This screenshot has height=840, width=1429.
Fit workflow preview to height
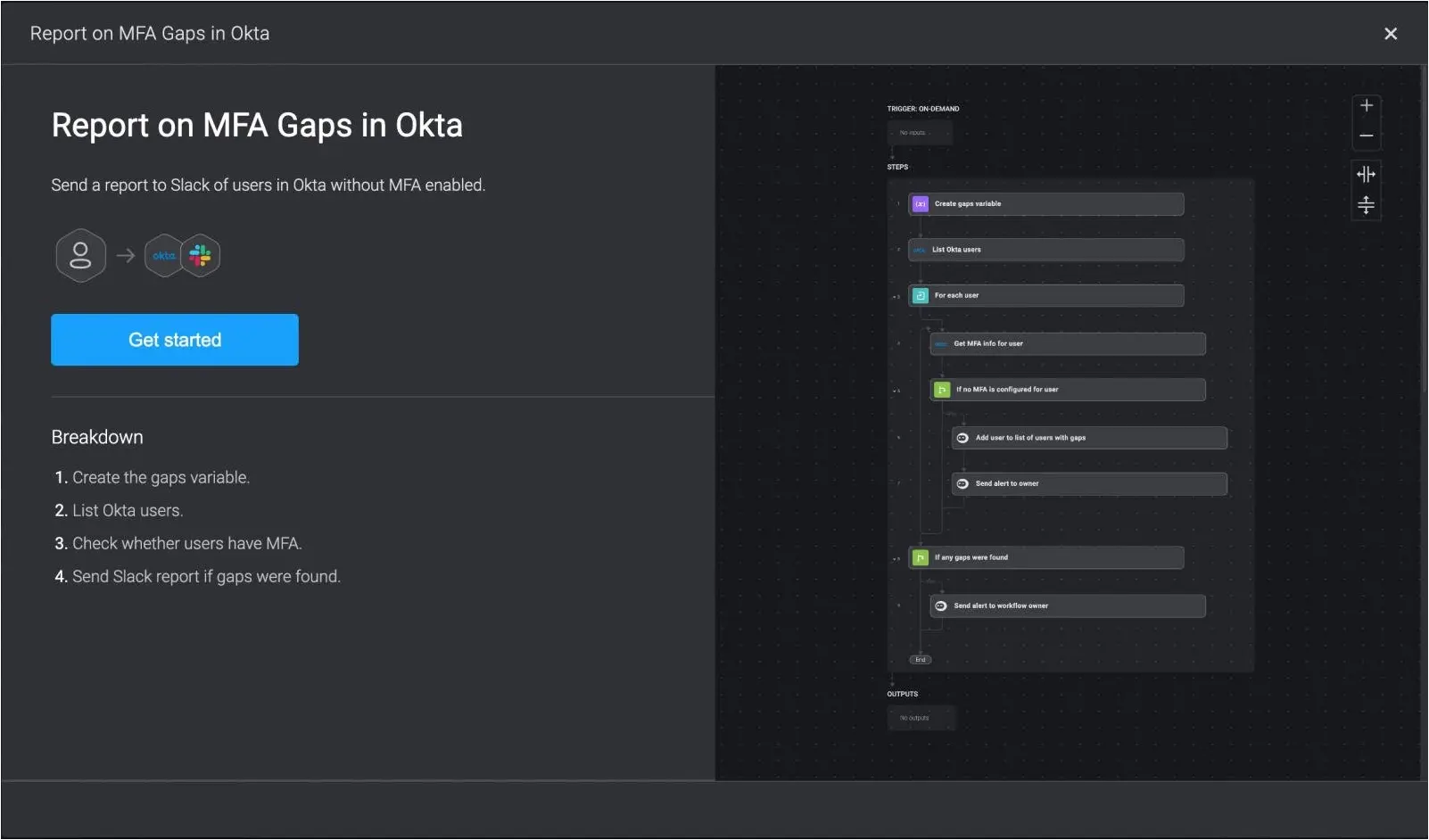click(x=1366, y=206)
